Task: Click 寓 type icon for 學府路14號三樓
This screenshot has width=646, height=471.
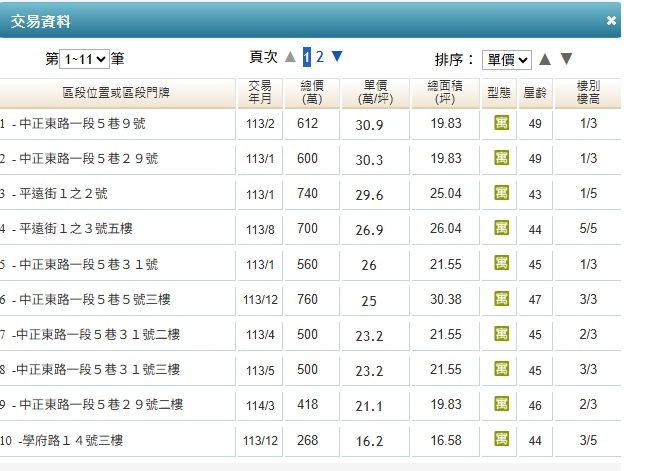Action: [x=501, y=439]
